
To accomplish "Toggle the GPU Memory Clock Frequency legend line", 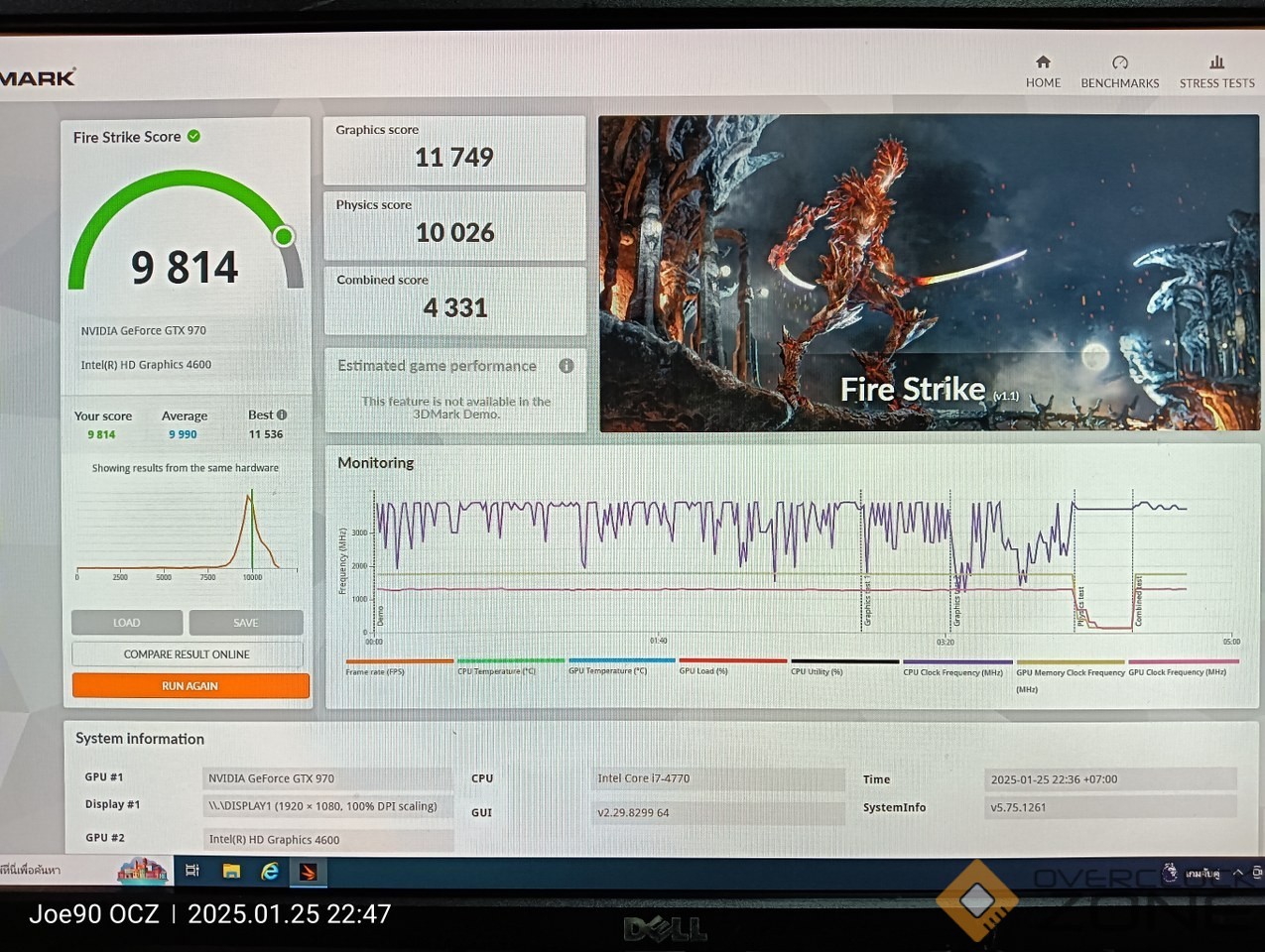I will [x=1071, y=674].
